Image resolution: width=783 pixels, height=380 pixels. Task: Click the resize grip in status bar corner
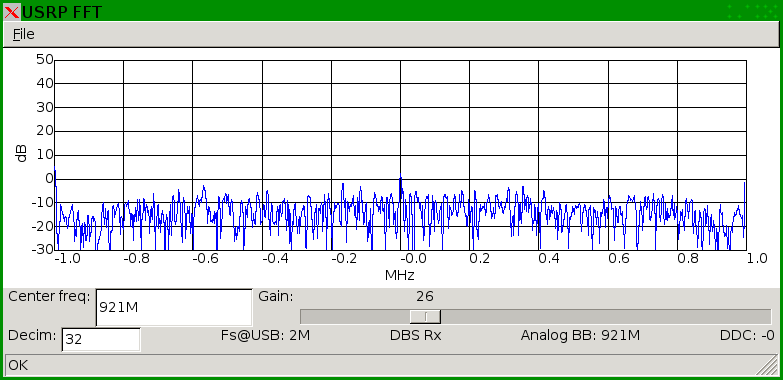[768, 366]
